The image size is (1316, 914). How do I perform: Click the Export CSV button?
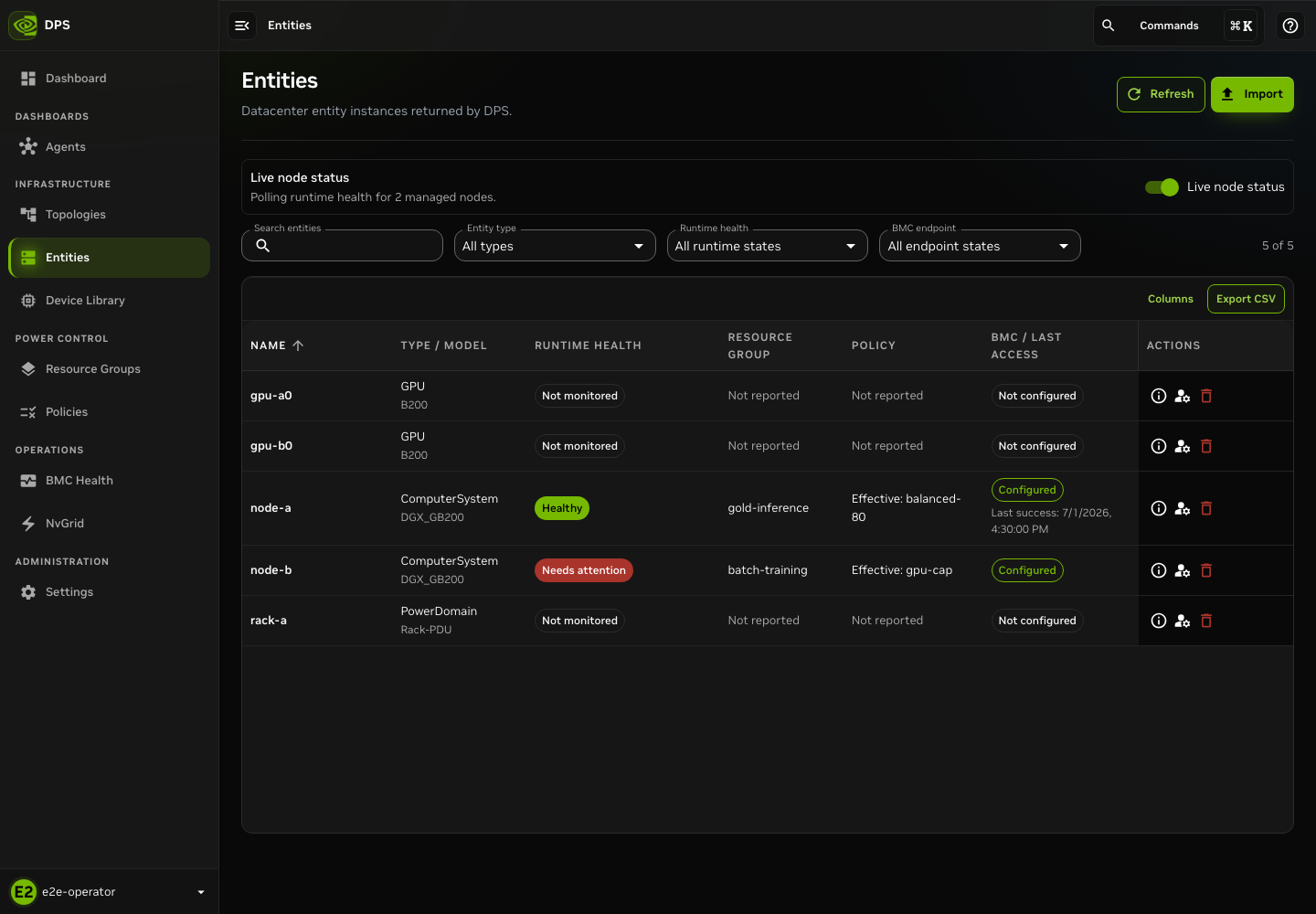[1246, 299]
